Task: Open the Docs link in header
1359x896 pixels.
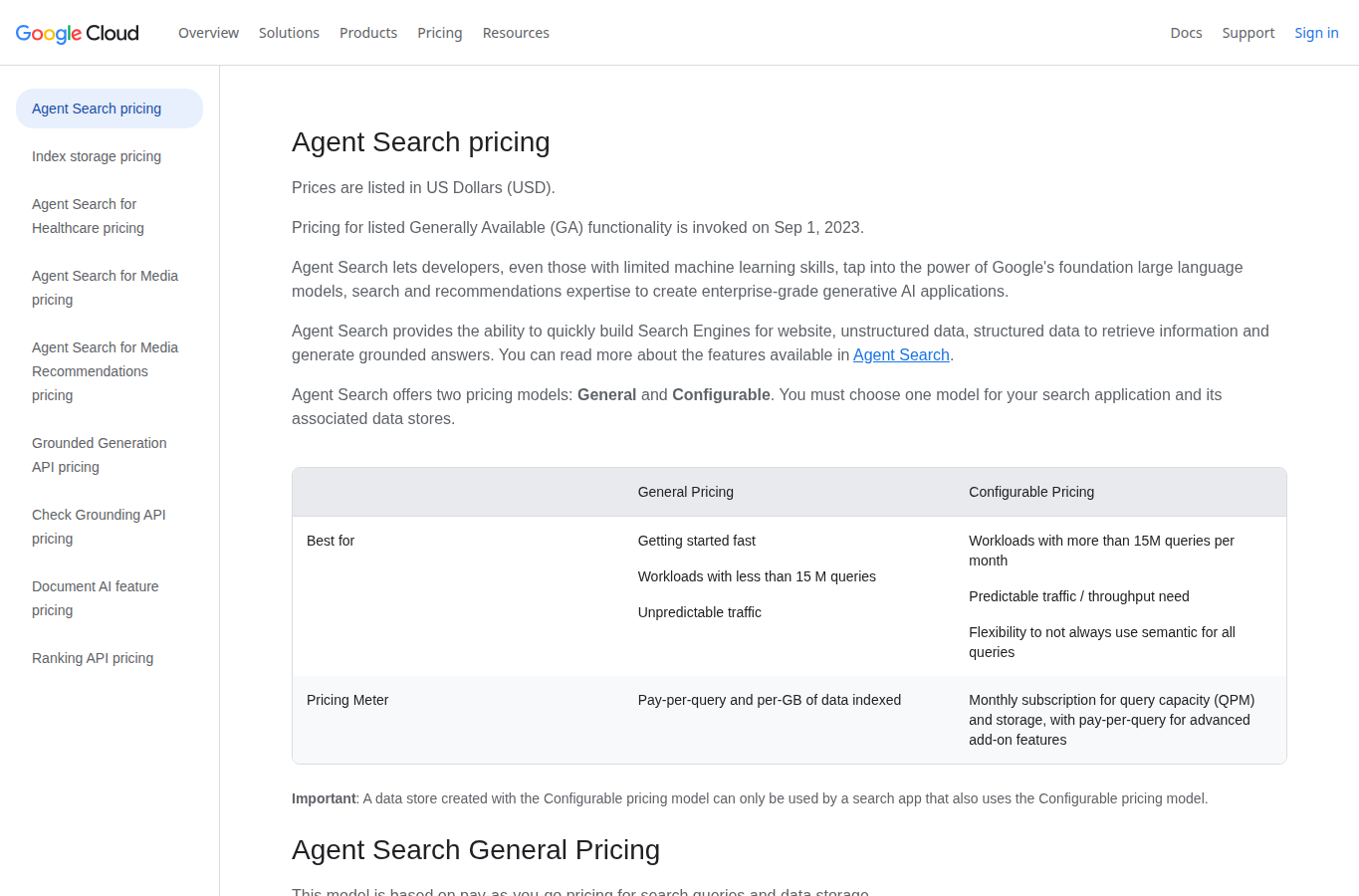Action: 1186,33
